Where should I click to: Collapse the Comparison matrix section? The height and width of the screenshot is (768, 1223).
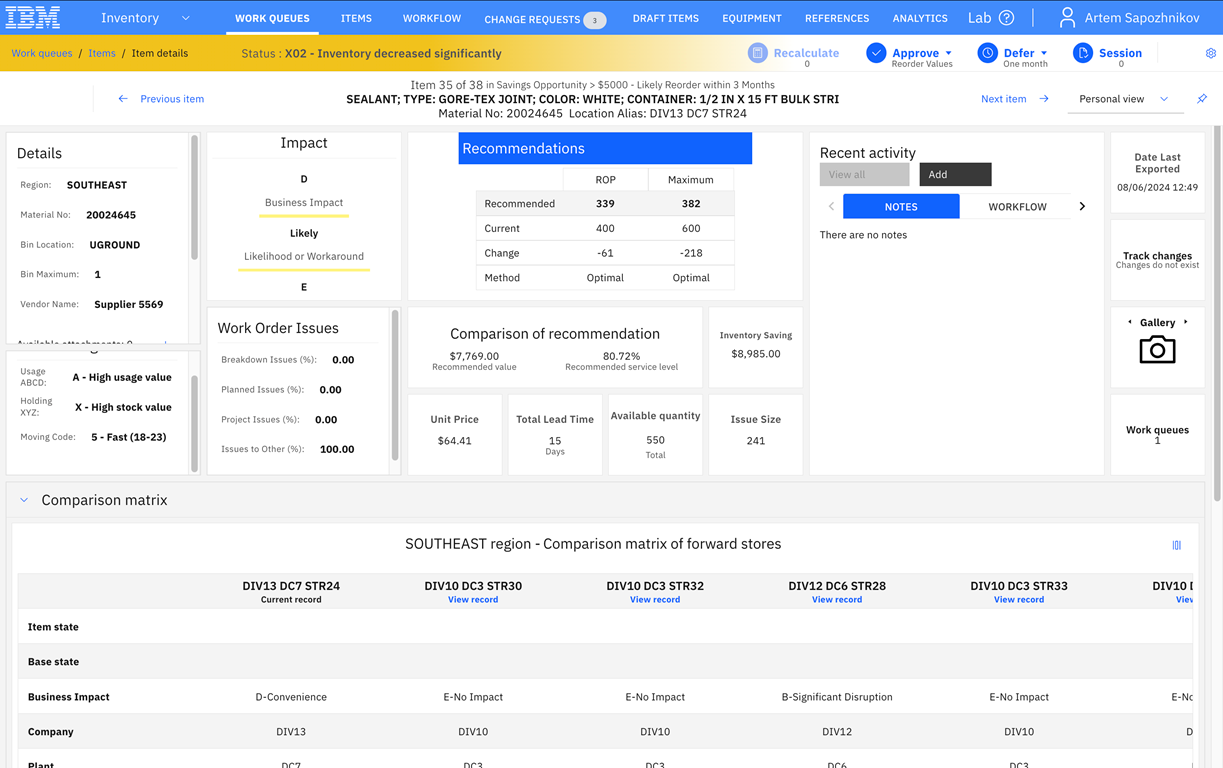pyautogui.click(x=24, y=500)
